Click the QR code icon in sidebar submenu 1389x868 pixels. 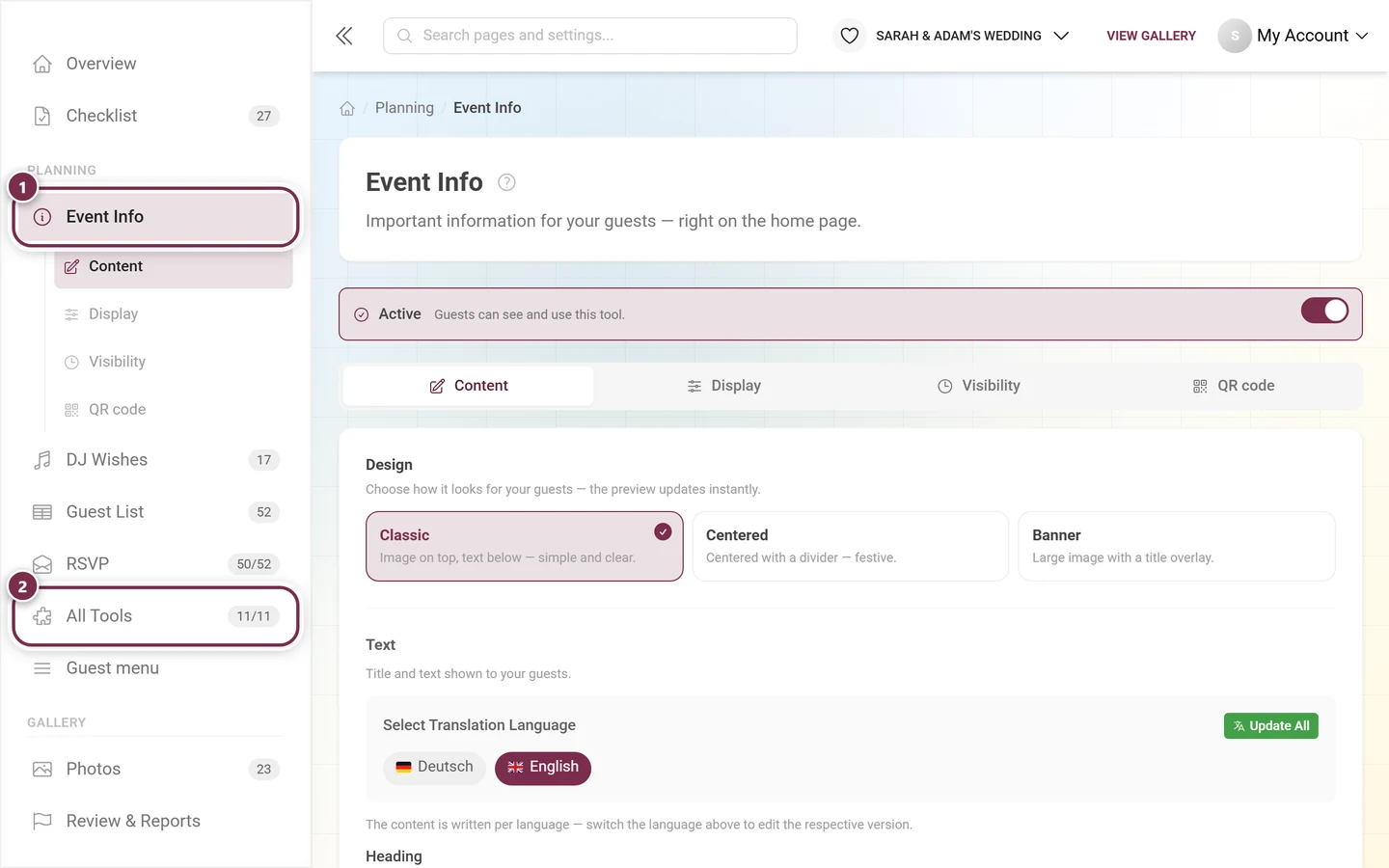tap(71, 410)
